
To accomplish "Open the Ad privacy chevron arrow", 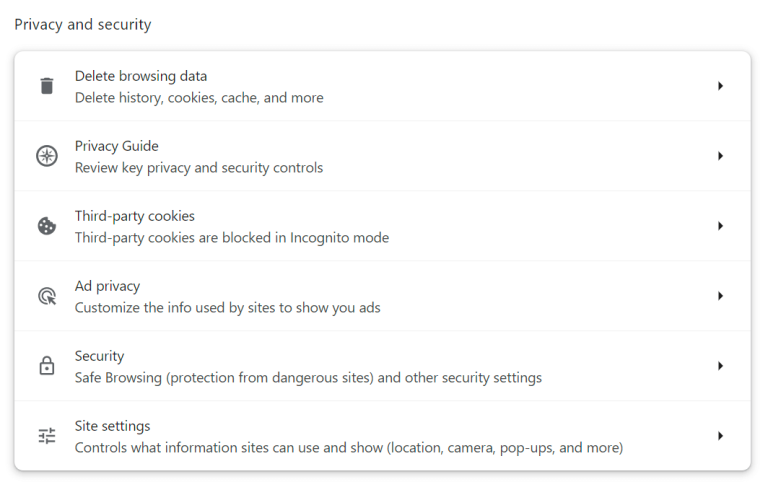I will 720,296.
